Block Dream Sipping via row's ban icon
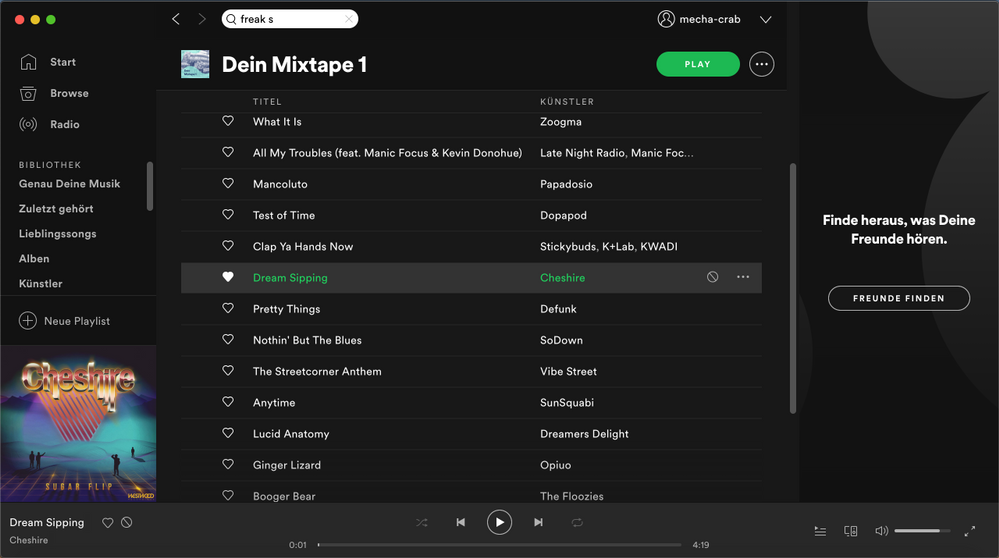Screen dimensions: 999x558 click(712, 276)
